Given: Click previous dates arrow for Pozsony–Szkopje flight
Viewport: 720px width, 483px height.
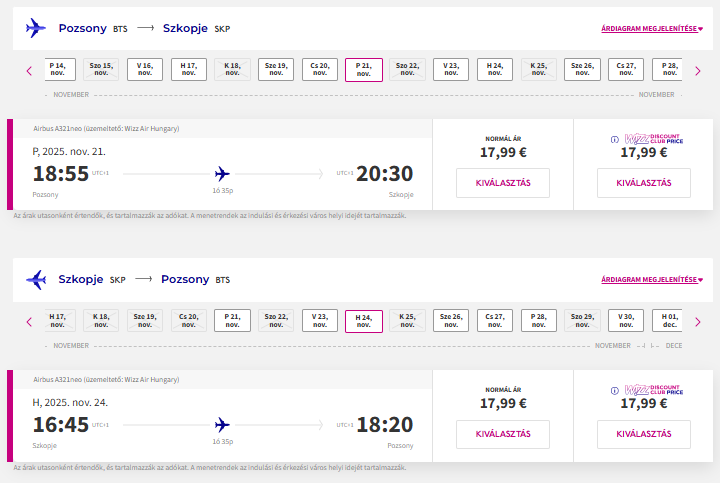Looking at the screenshot, I should (x=29, y=70).
